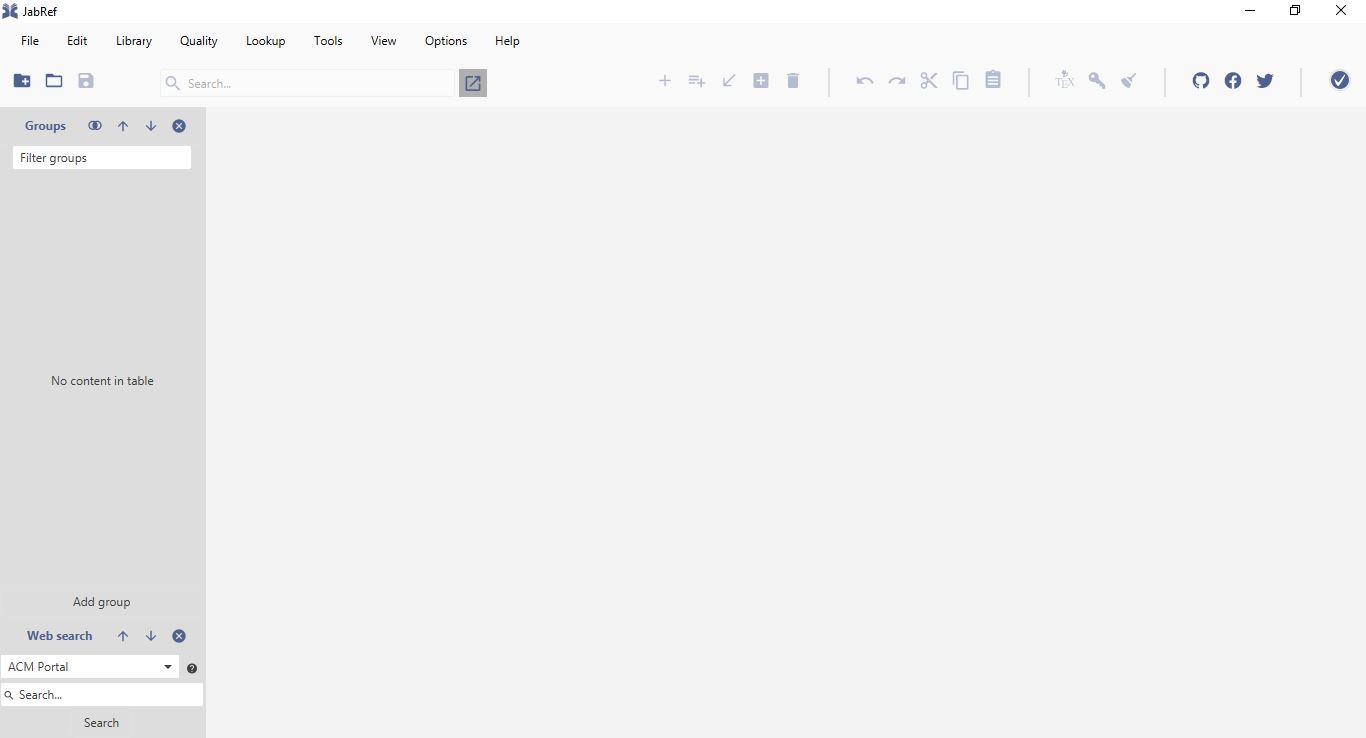Cleanup entries with the broom icon
This screenshot has height=738, width=1366.
coord(1129,81)
